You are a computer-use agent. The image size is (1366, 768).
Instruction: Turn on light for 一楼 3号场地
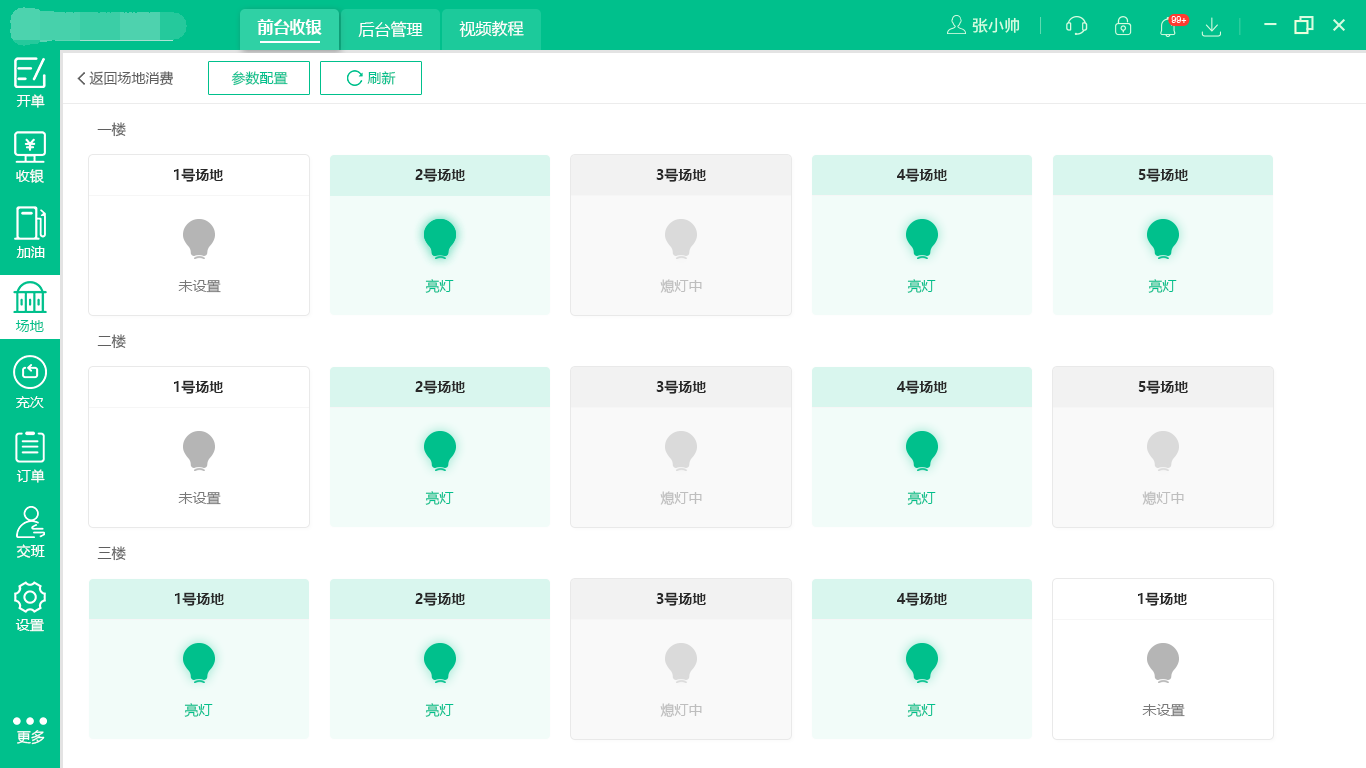(681, 240)
